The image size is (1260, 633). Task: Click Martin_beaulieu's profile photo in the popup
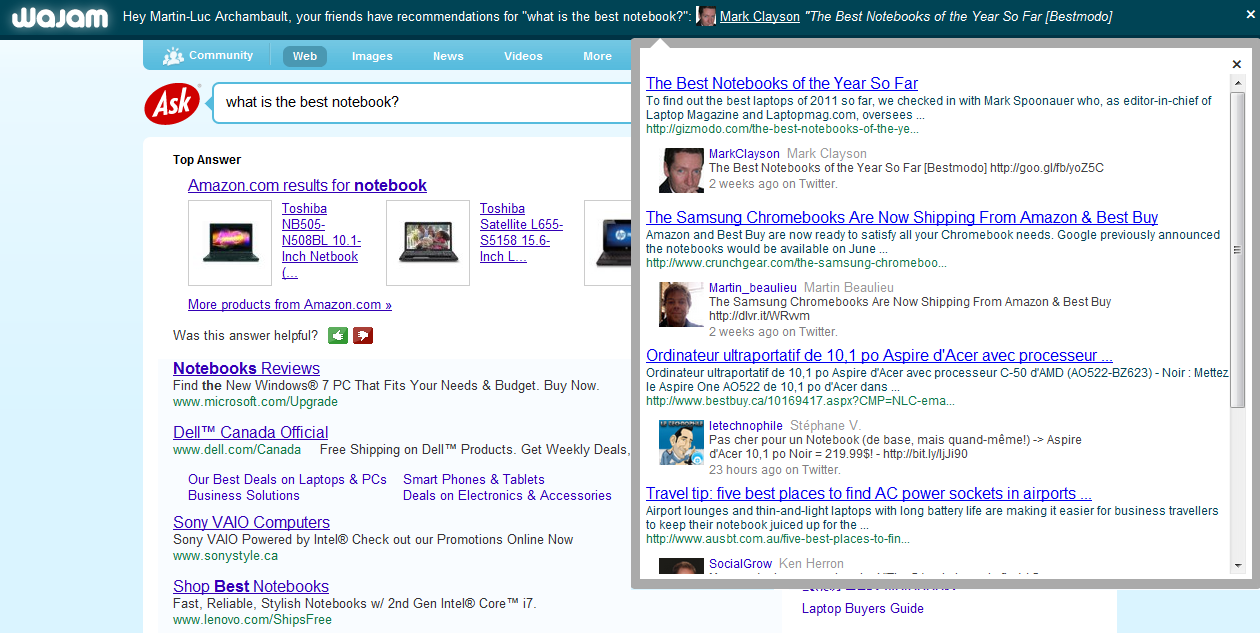pos(681,304)
